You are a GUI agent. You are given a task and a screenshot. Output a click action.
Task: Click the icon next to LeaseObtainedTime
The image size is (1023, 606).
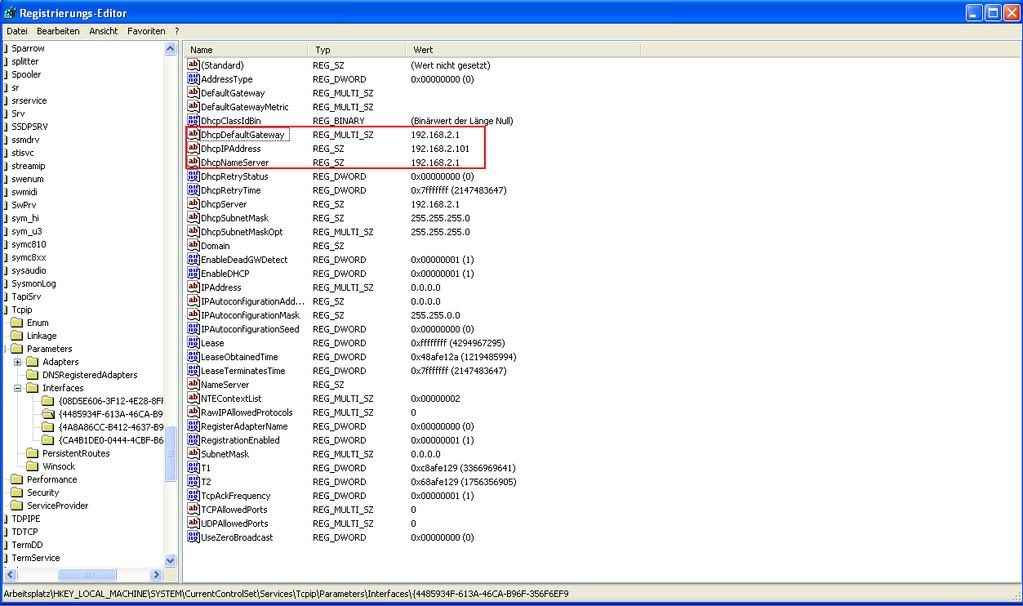coord(193,357)
